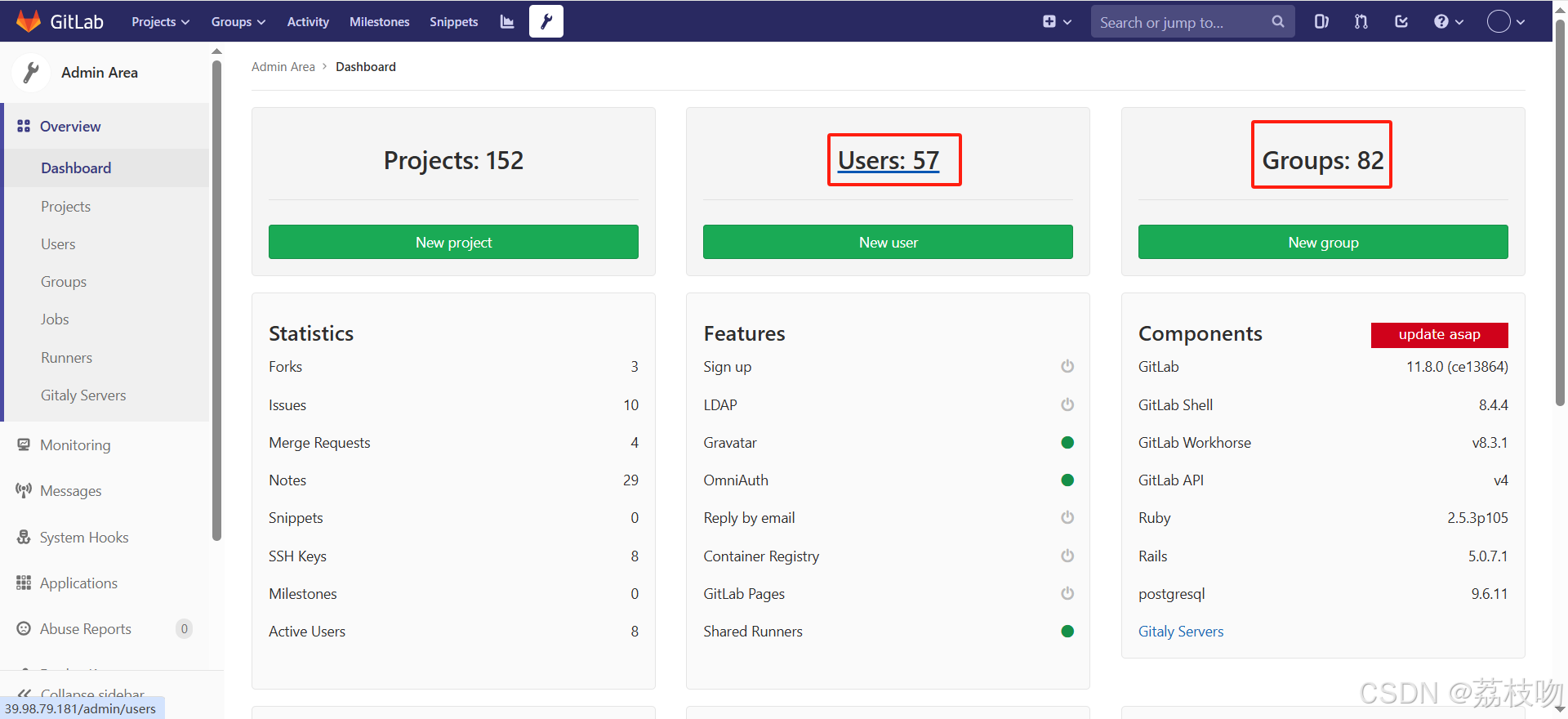Open Milestones in the top navbar
This screenshot has width=1568, height=719.
pyautogui.click(x=380, y=22)
